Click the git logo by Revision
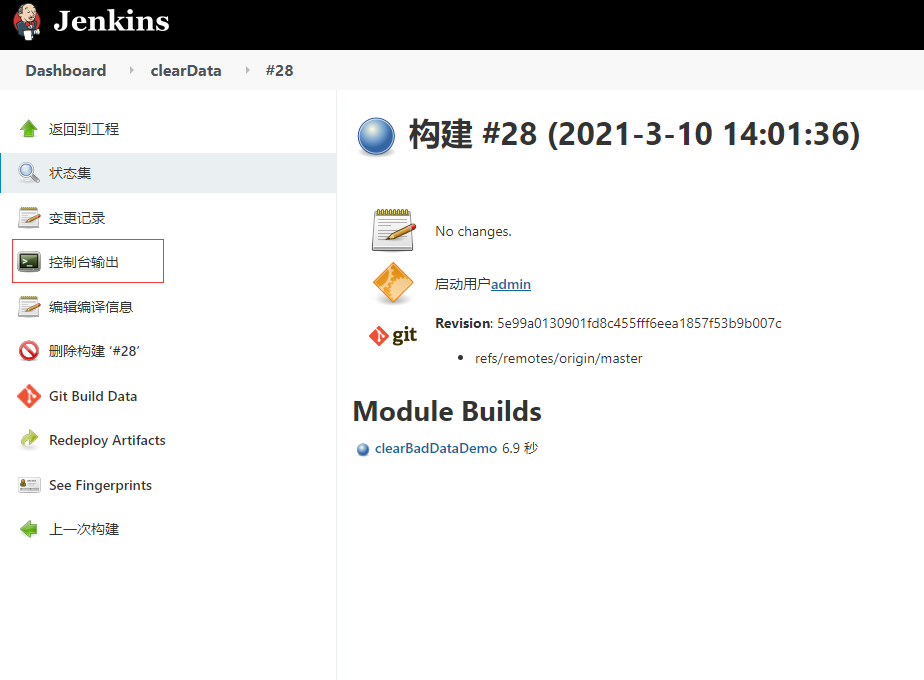This screenshot has width=924, height=680. [x=392, y=335]
